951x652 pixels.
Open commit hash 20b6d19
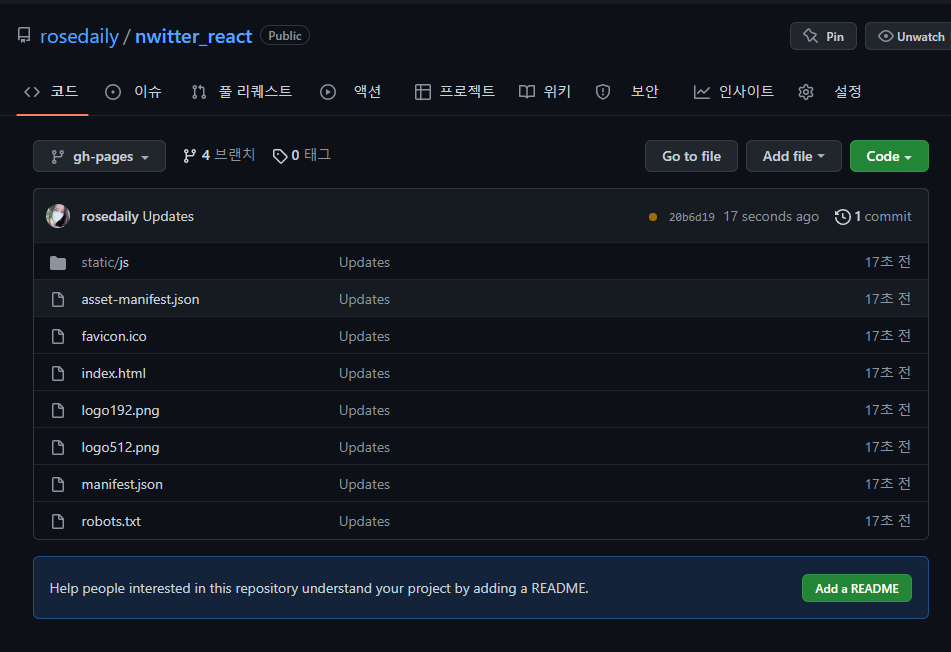[x=691, y=217]
